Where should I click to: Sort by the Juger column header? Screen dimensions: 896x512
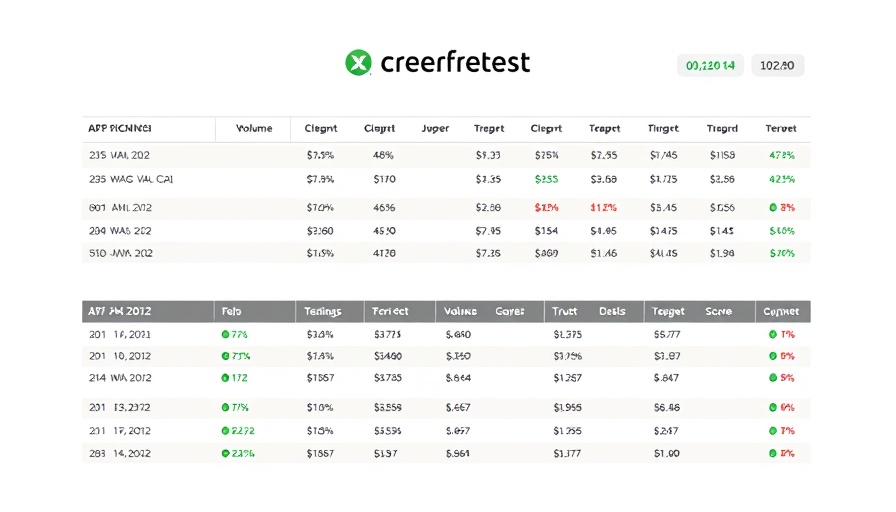tap(435, 129)
